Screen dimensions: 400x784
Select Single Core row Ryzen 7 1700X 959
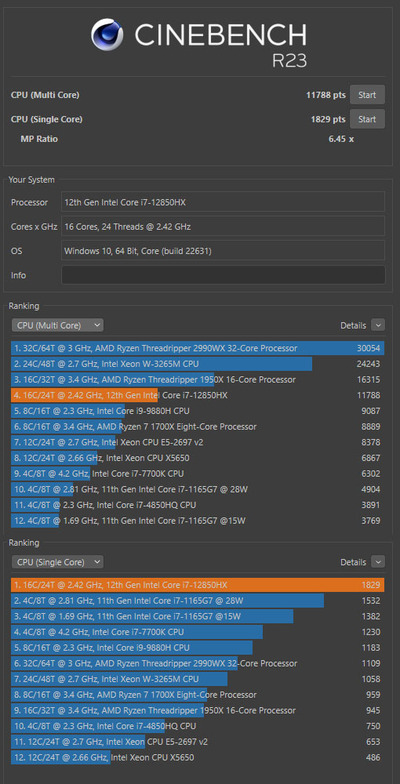(x=198, y=694)
